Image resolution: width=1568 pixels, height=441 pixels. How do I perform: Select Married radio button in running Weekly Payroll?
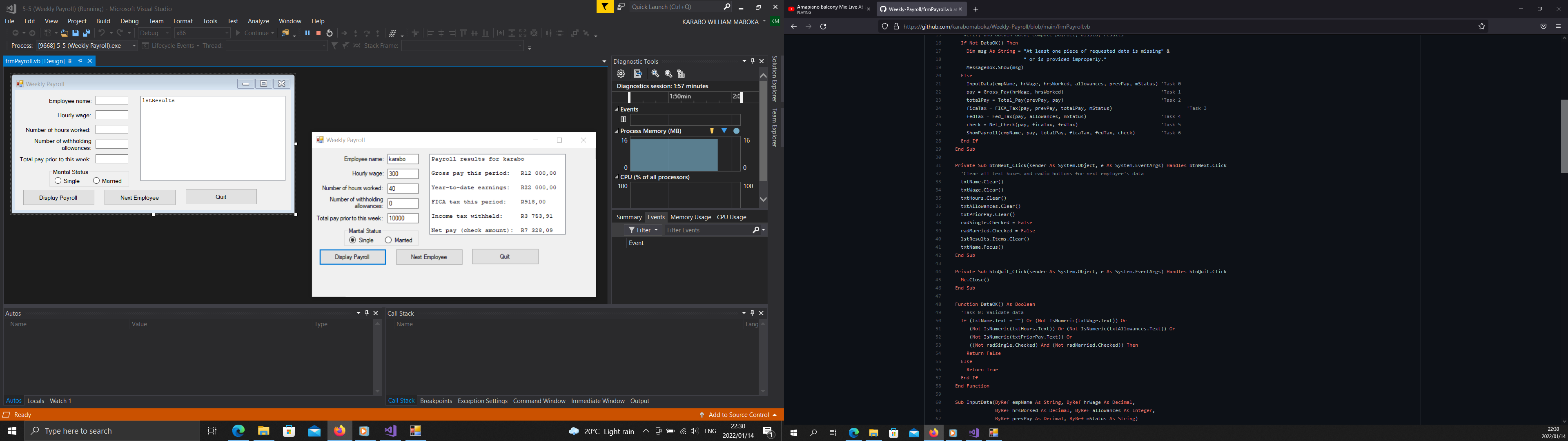coord(388,240)
